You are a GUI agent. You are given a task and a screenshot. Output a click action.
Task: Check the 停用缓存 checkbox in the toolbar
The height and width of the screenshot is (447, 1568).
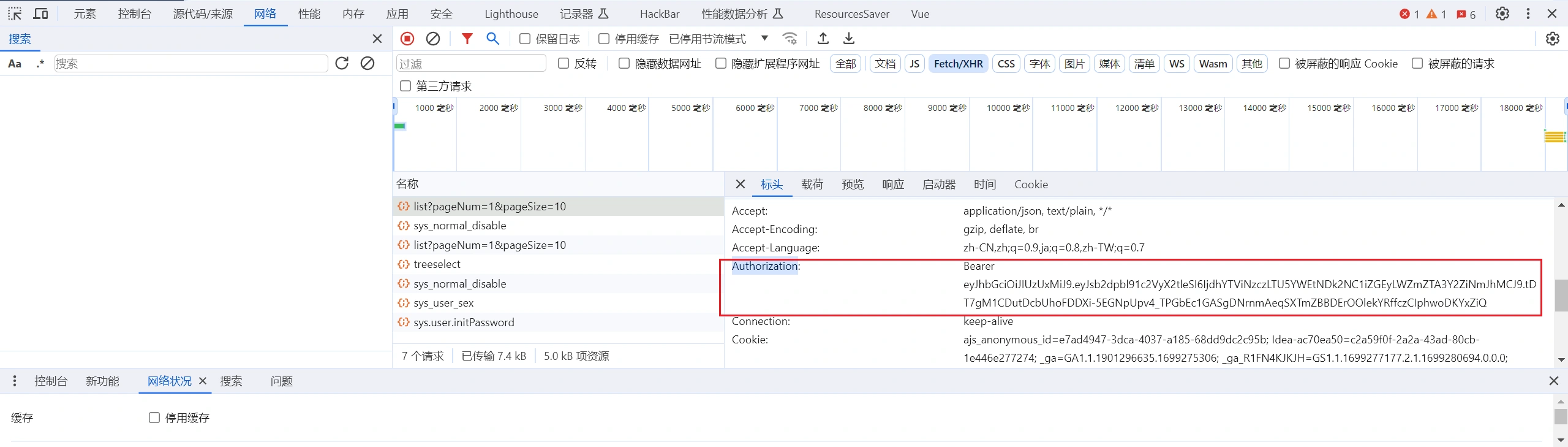click(604, 39)
